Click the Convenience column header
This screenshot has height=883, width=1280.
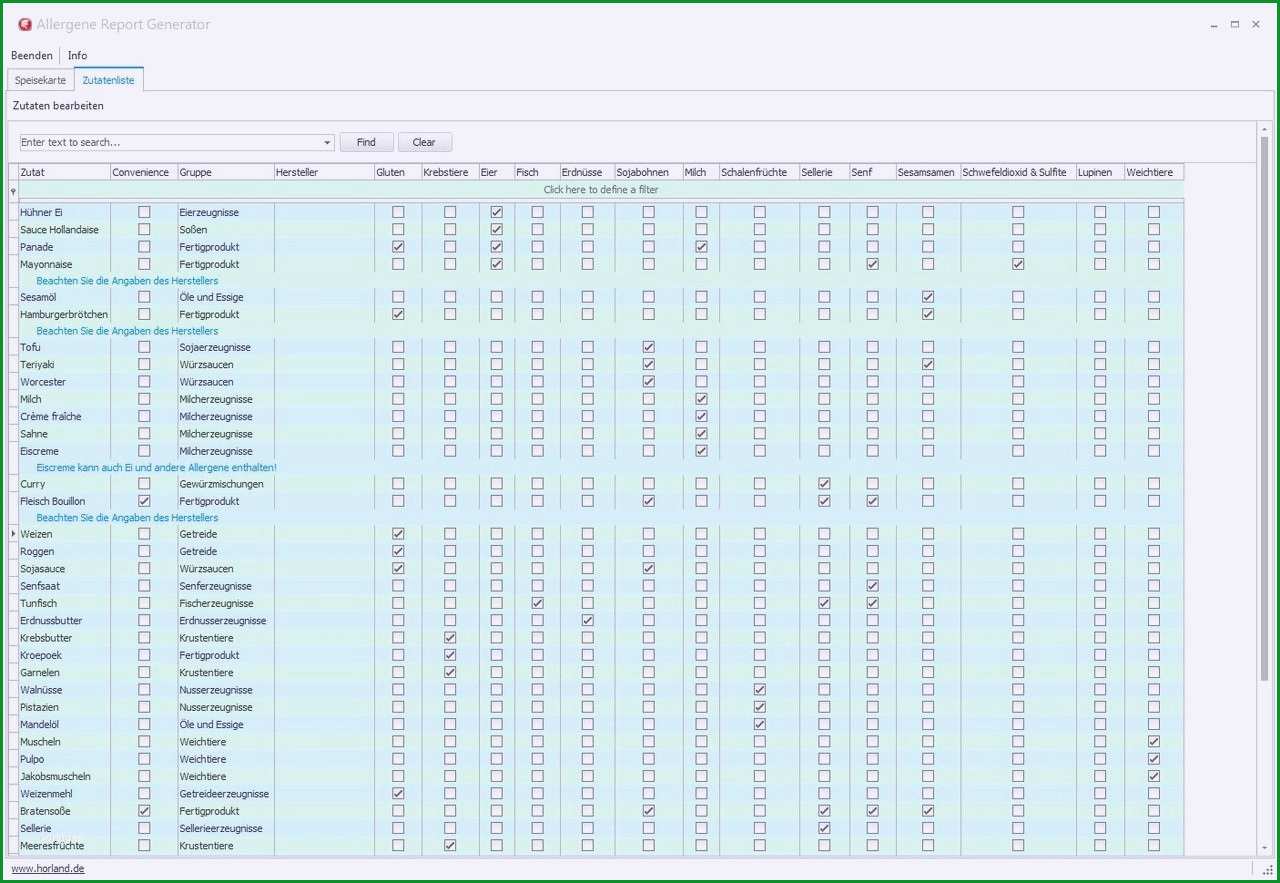pyautogui.click(x=144, y=172)
